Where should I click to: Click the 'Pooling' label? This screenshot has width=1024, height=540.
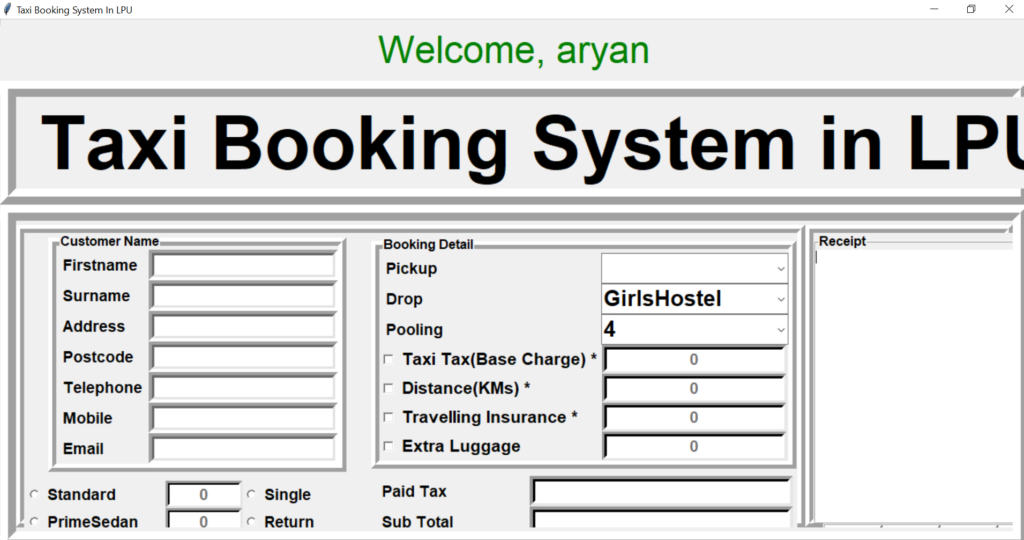click(x=414, y=330)
